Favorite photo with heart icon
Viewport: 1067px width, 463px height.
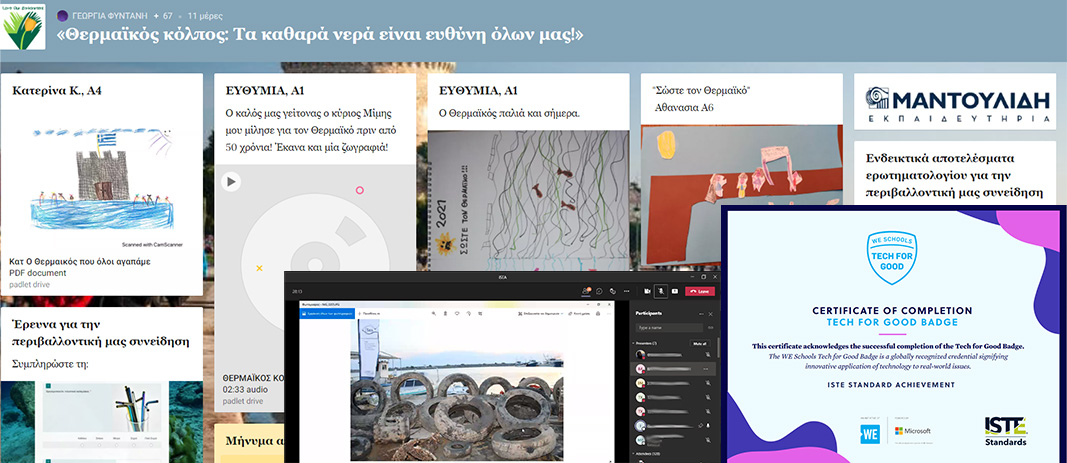[457, 313]
